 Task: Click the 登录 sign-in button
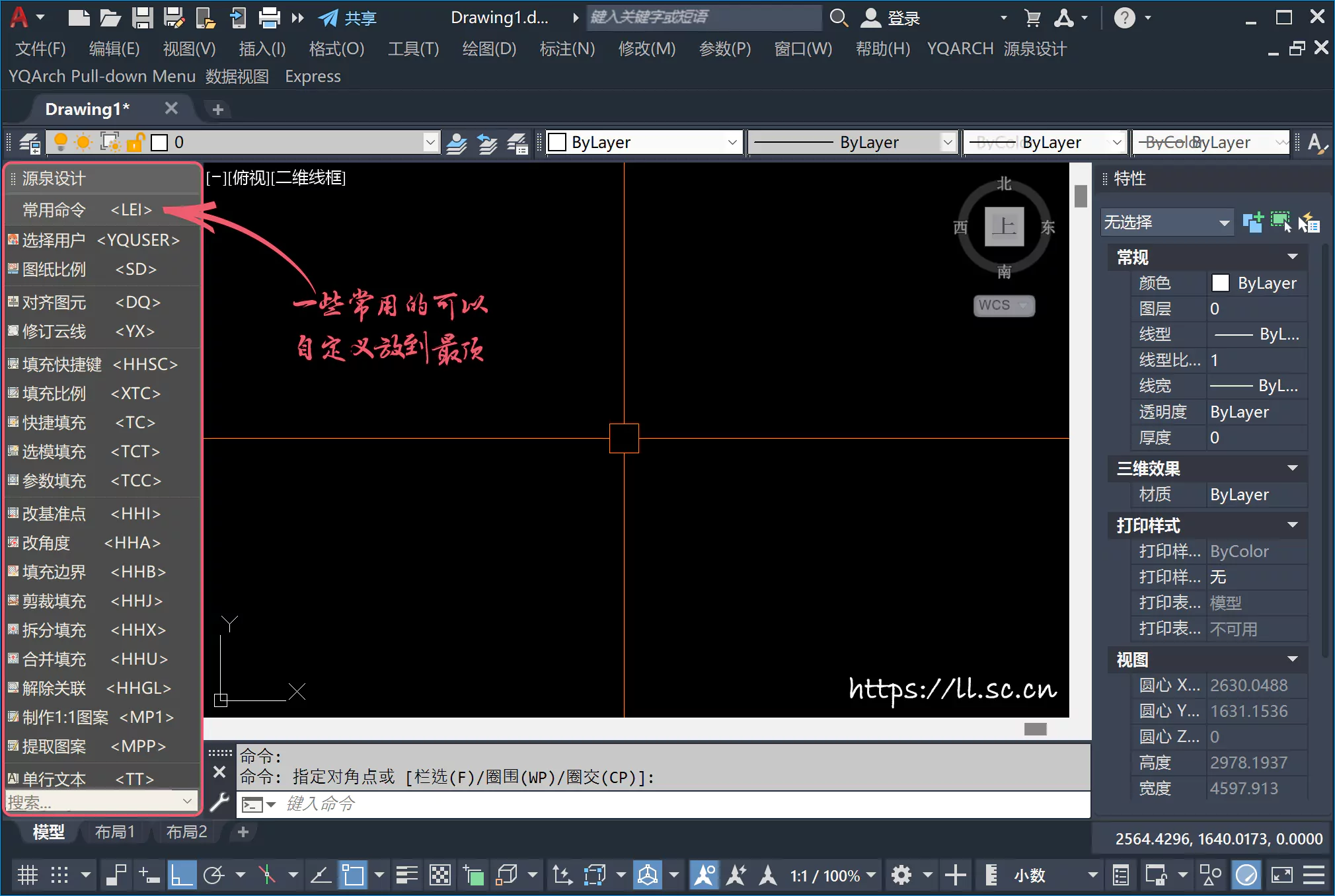click(x=891, y=18)
